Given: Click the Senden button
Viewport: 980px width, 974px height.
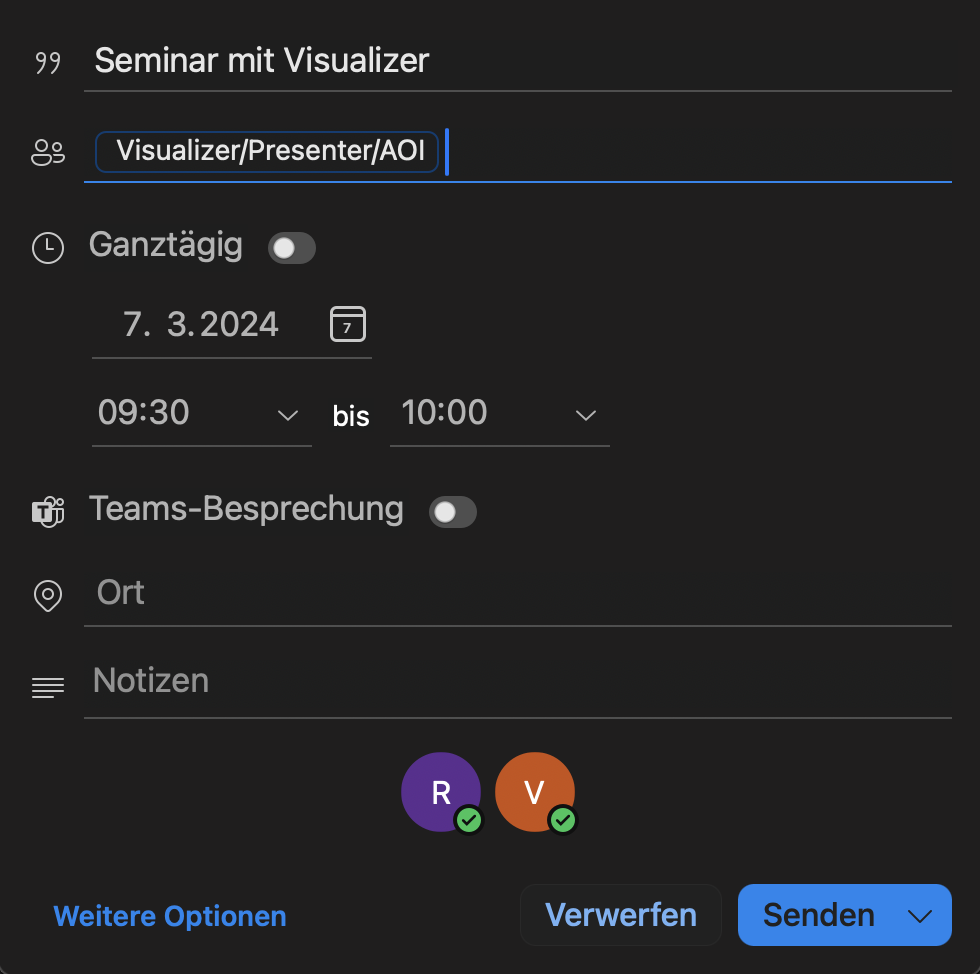Looking at the screenshot, I should click(818, 914).
